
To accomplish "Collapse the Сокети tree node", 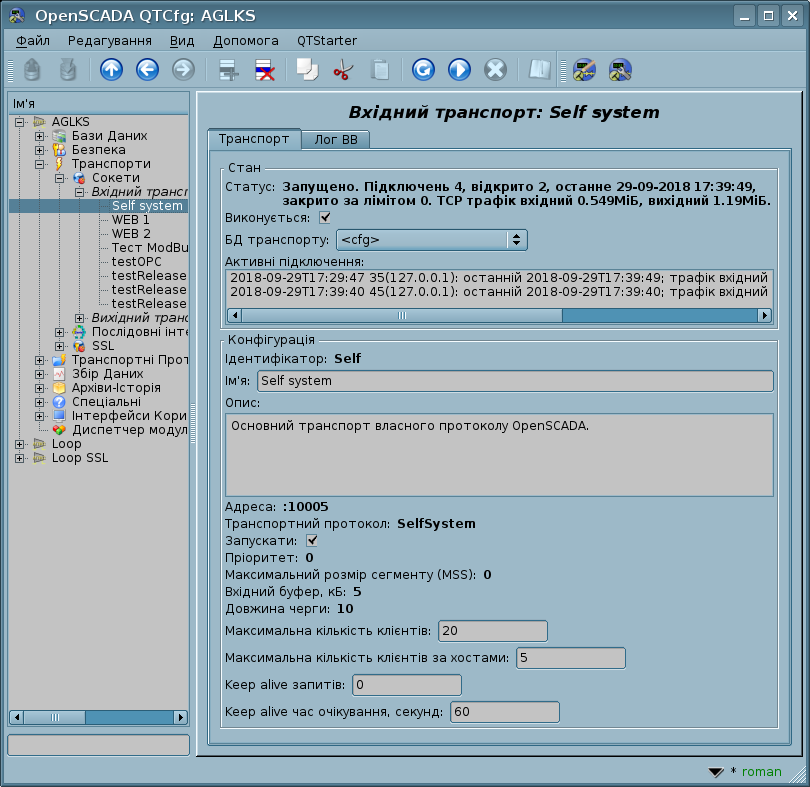I will tap(59, 178).
